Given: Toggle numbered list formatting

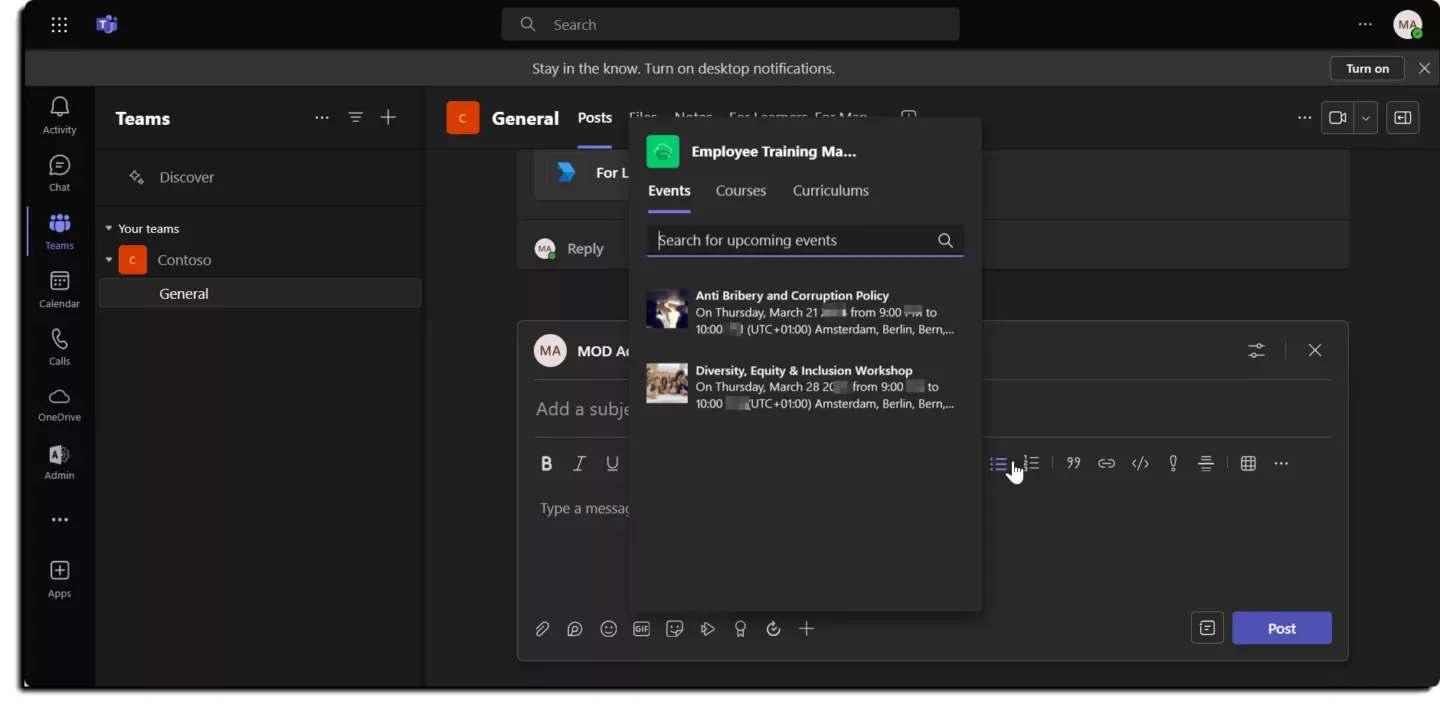Looking at the screenshot, I should 1032,463.
